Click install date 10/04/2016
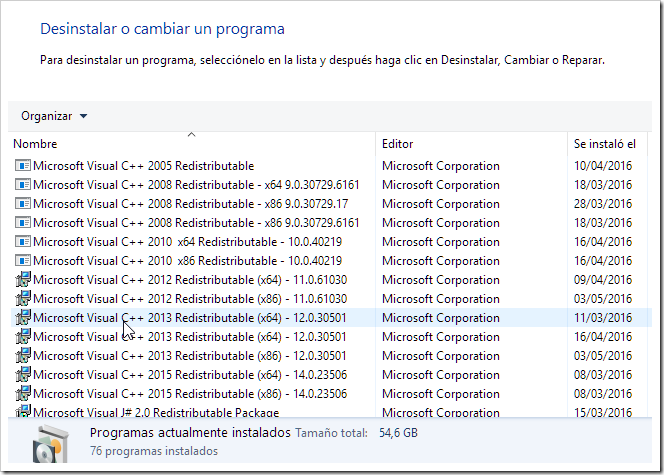 [x=603, y=166]
